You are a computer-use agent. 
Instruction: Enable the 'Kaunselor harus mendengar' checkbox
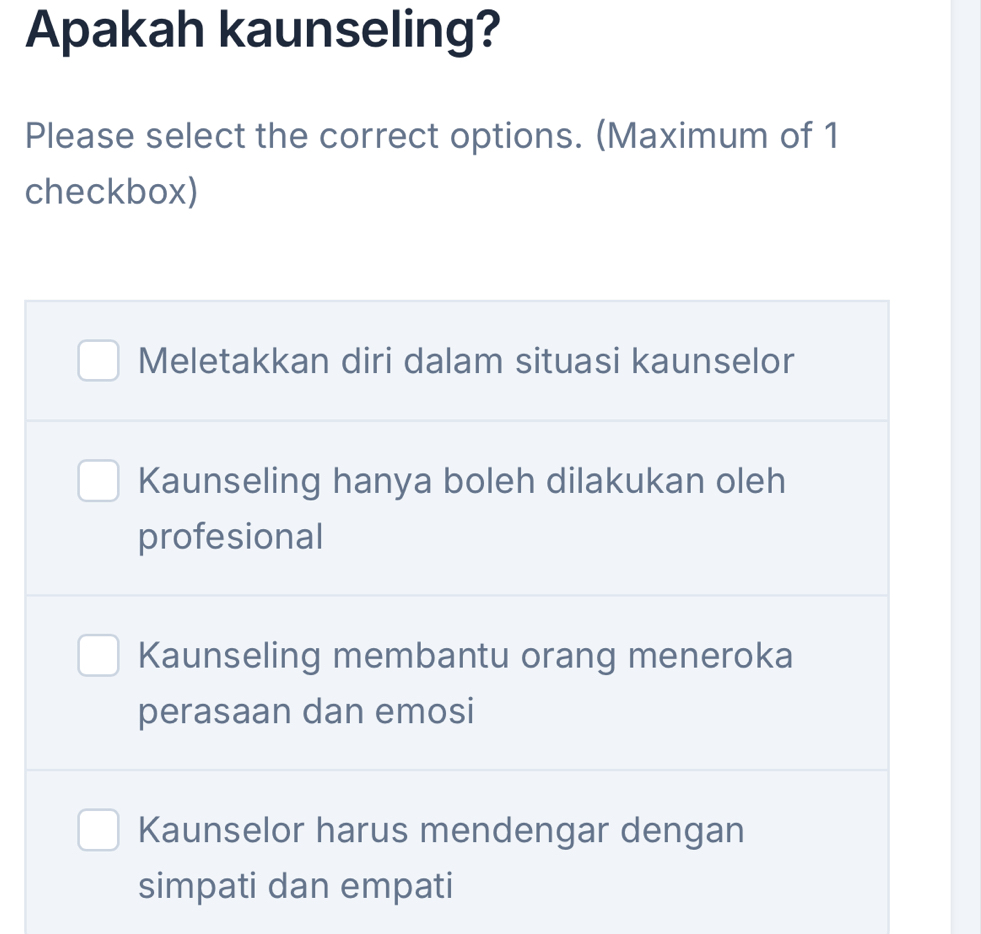[x=98, y=830]
